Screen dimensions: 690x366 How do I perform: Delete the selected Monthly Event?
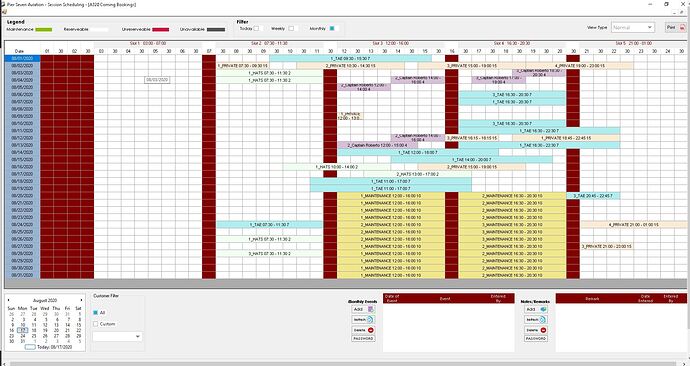pos(363,329)
